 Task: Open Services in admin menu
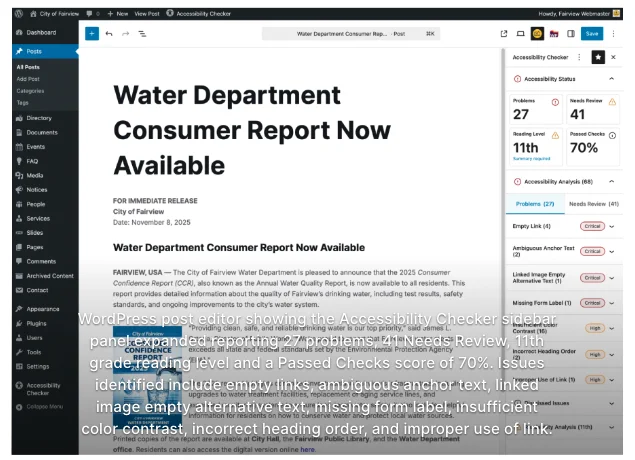45,218
